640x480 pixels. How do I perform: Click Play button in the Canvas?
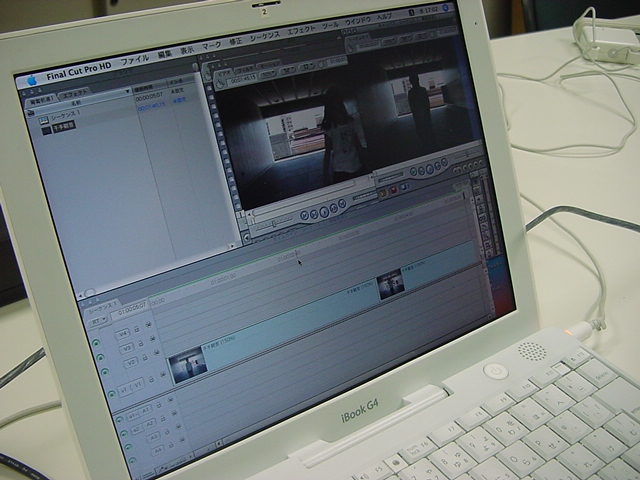tap(429, 169)
